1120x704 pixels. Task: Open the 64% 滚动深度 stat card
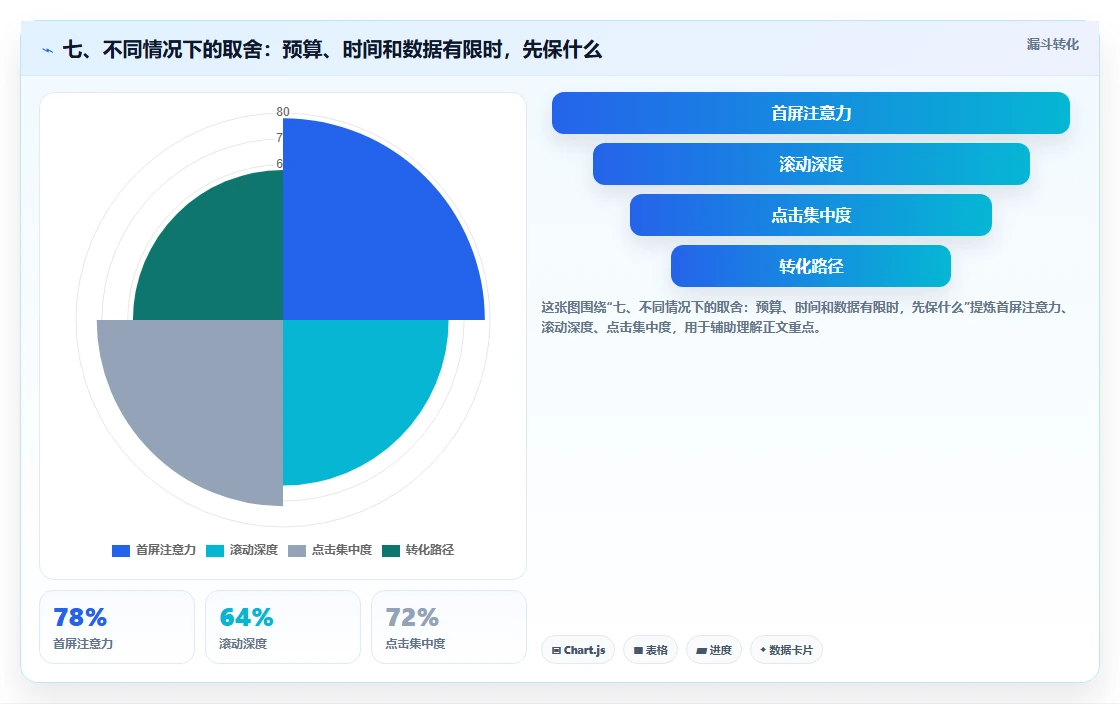(x=283, y=627)
